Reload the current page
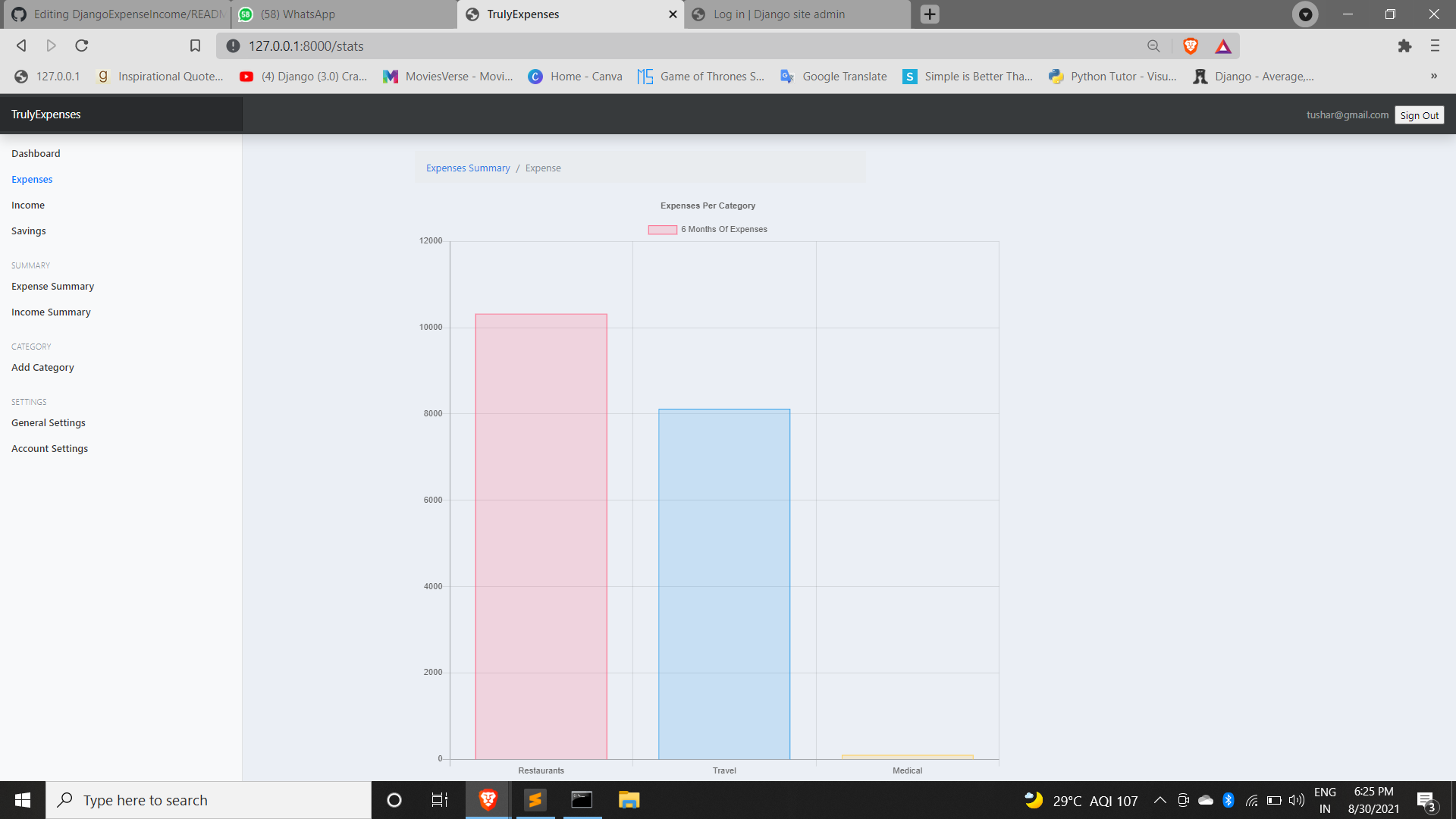The image size is (1456, 819). coord(81,45)
